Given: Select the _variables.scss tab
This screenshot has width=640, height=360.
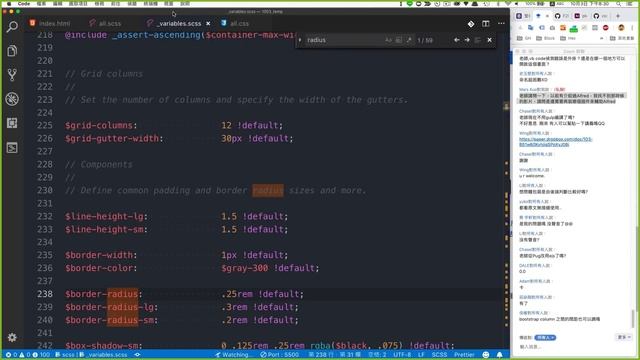Looking at the screenshot, I should tap(179, 24).
